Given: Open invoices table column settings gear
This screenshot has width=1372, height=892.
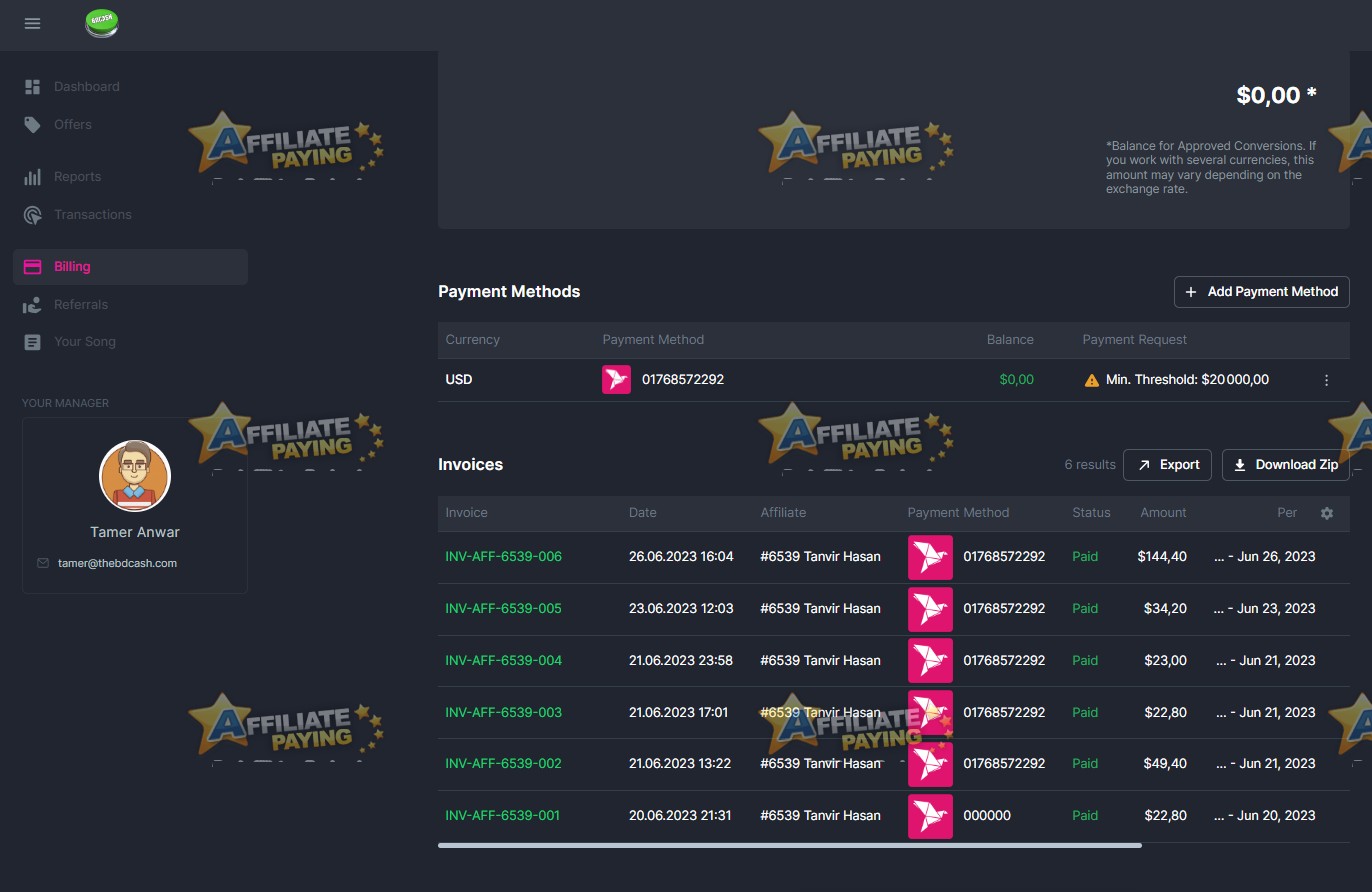Looking at the screenshot, I should click(1327, 513).
